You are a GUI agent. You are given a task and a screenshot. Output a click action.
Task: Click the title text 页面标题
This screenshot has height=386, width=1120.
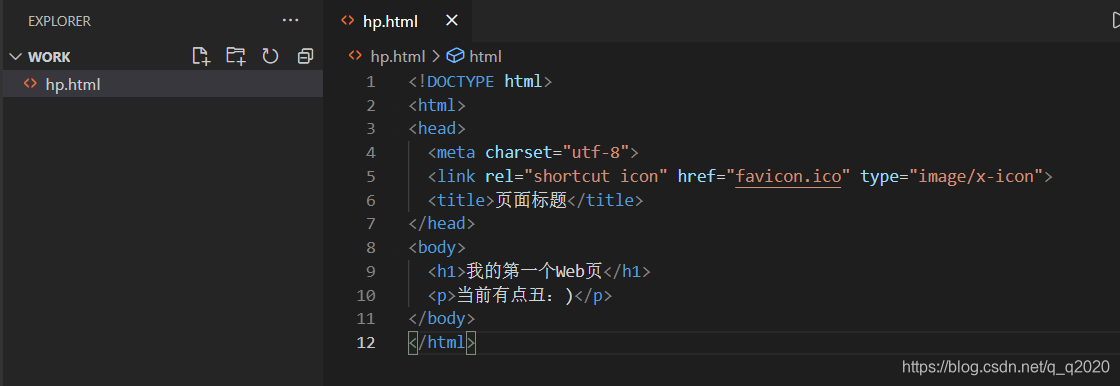[x=531, y=200]
